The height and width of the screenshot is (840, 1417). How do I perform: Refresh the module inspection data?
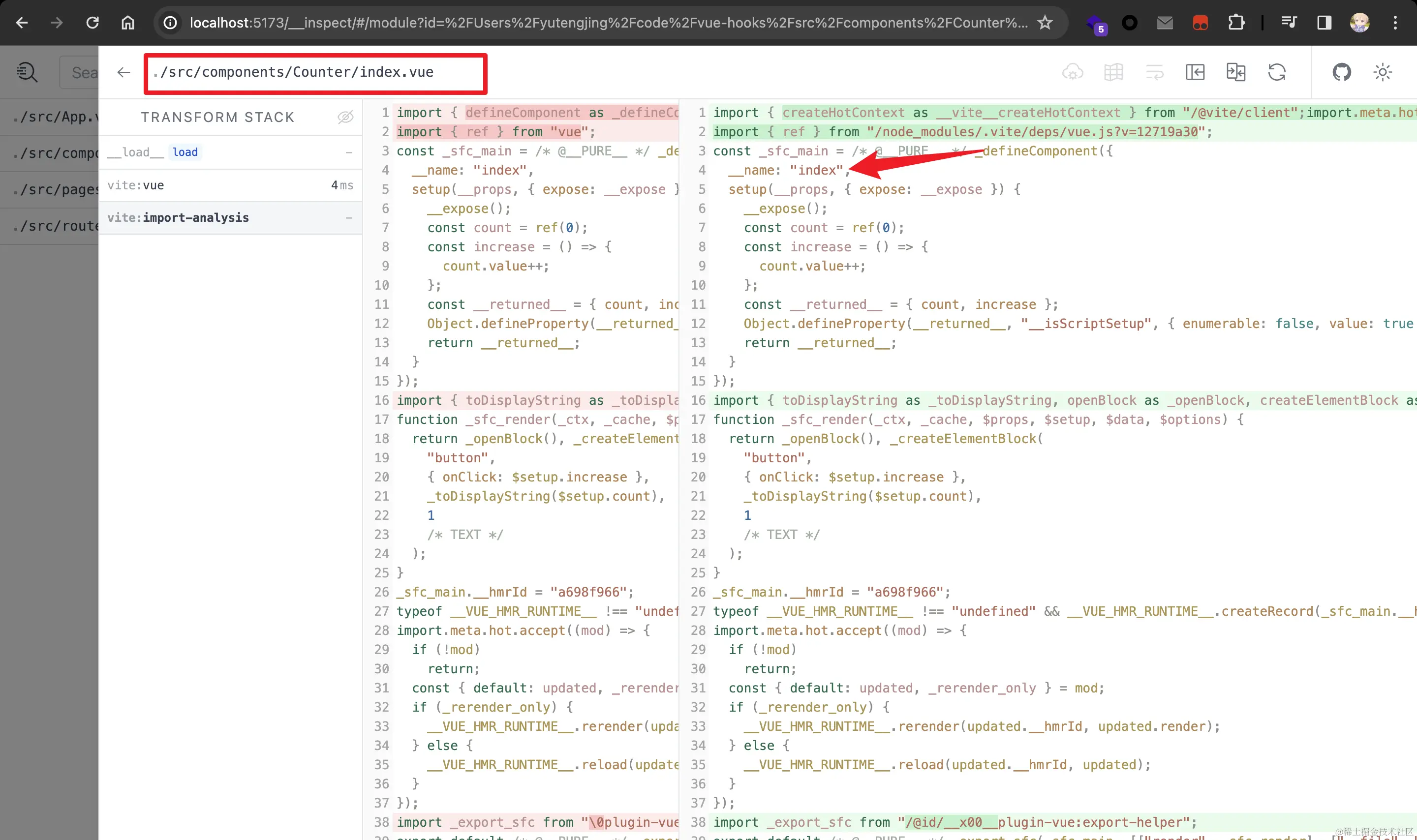(1278, 72)
